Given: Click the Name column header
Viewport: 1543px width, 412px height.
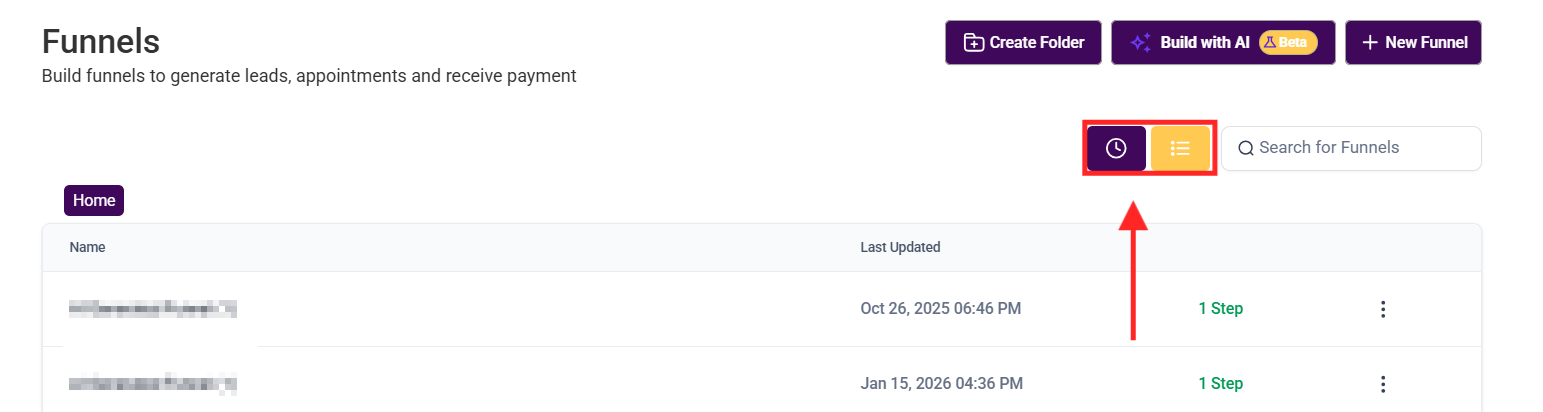Looking at the screenshot, I should pyautogui.click(x=87, y=247).
